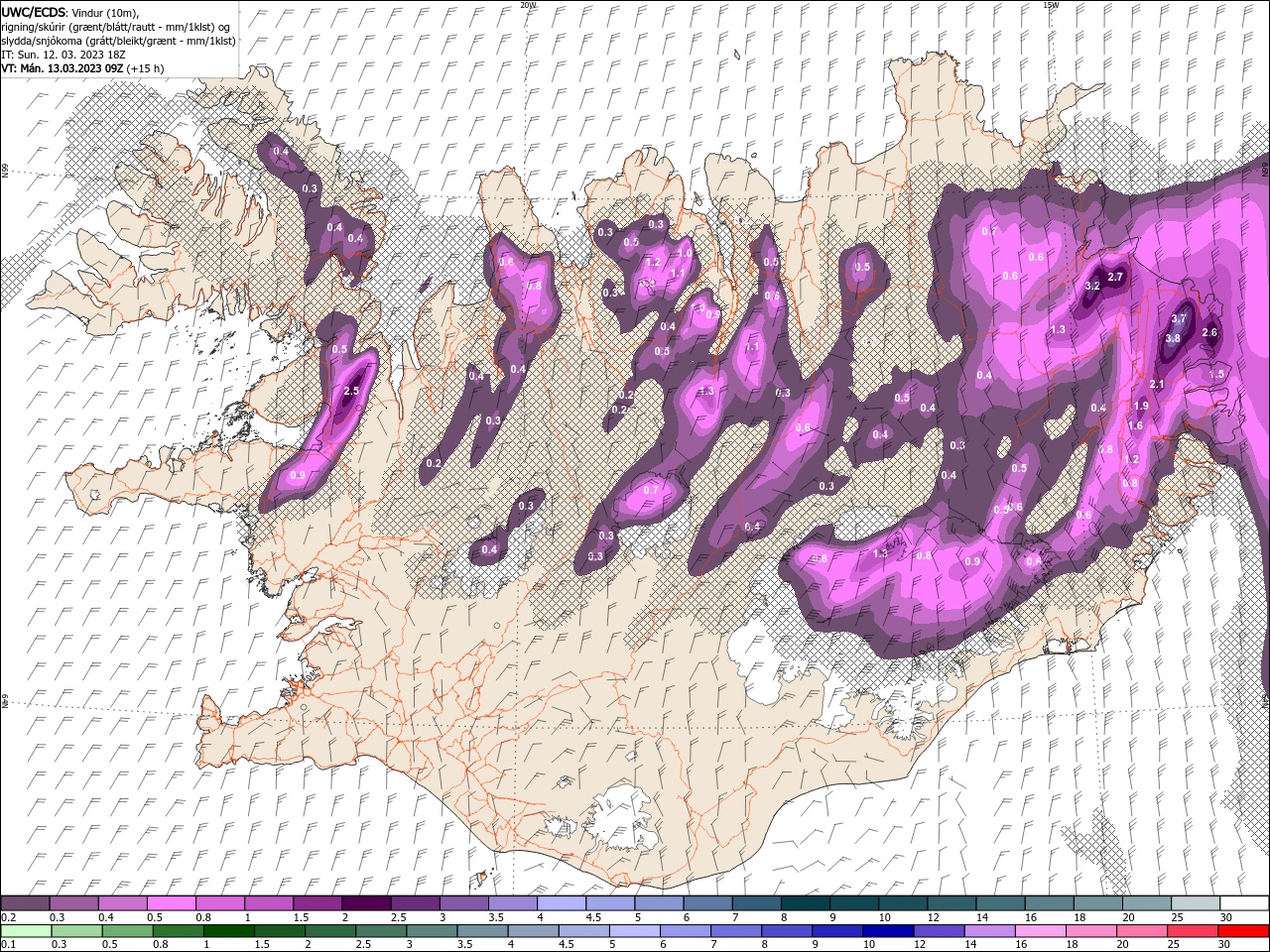
Task: Click the '4.5' label under the snow scale
Action: 594,917
